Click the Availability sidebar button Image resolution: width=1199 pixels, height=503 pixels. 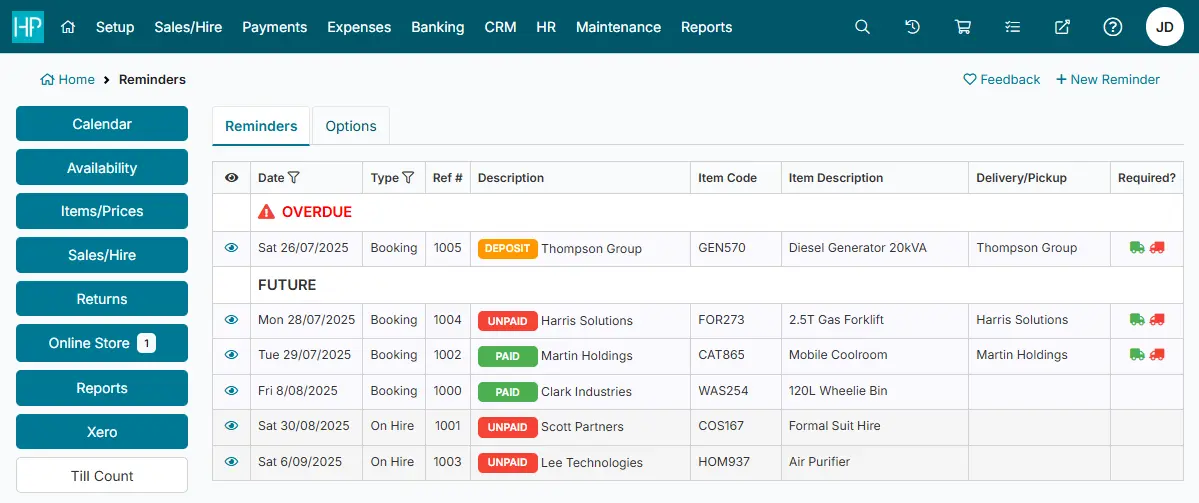click(x=102, y=167)
